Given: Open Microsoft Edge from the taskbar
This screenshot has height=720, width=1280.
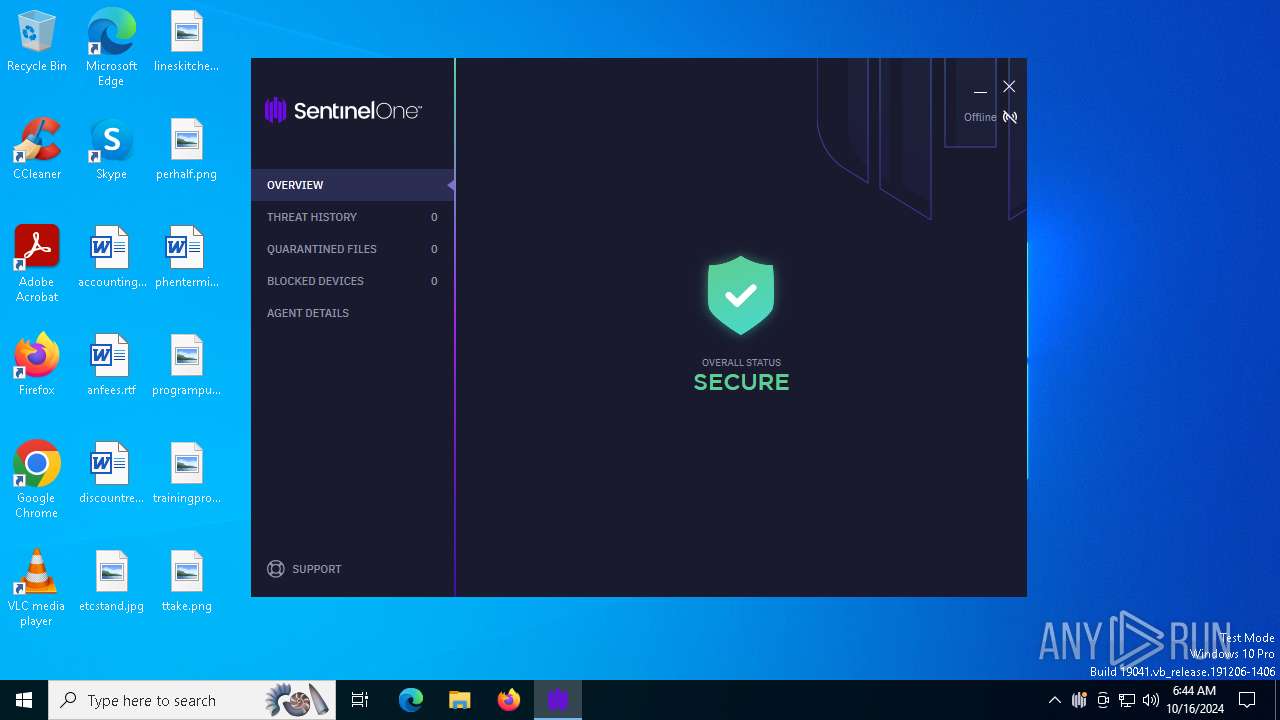Looking at the screenshot, I should coord(411,700).
